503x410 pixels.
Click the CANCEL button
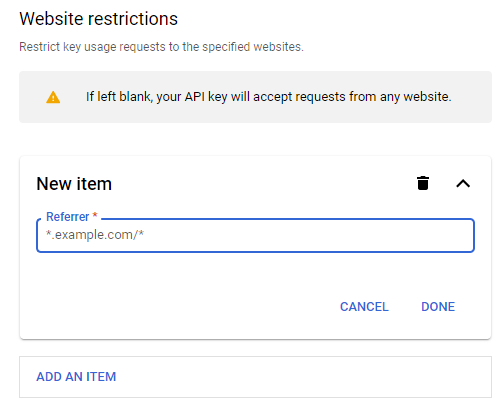coord(364,307)
